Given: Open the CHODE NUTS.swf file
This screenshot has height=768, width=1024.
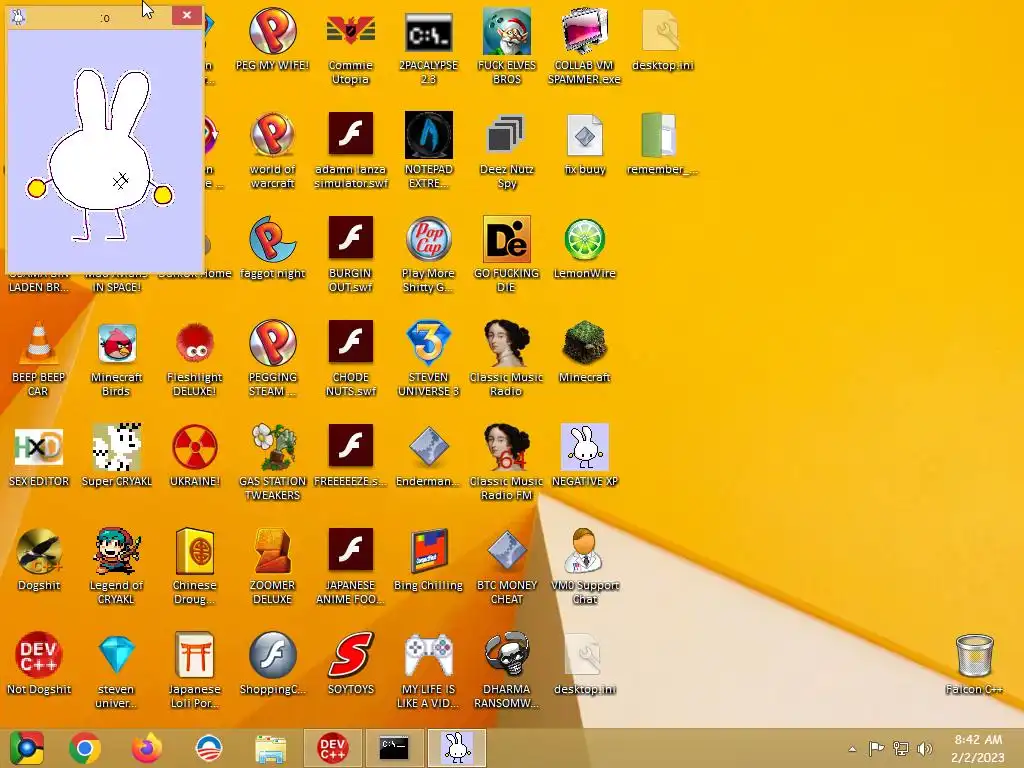Looking at the screenshot, I should click(x=351, y=343).
